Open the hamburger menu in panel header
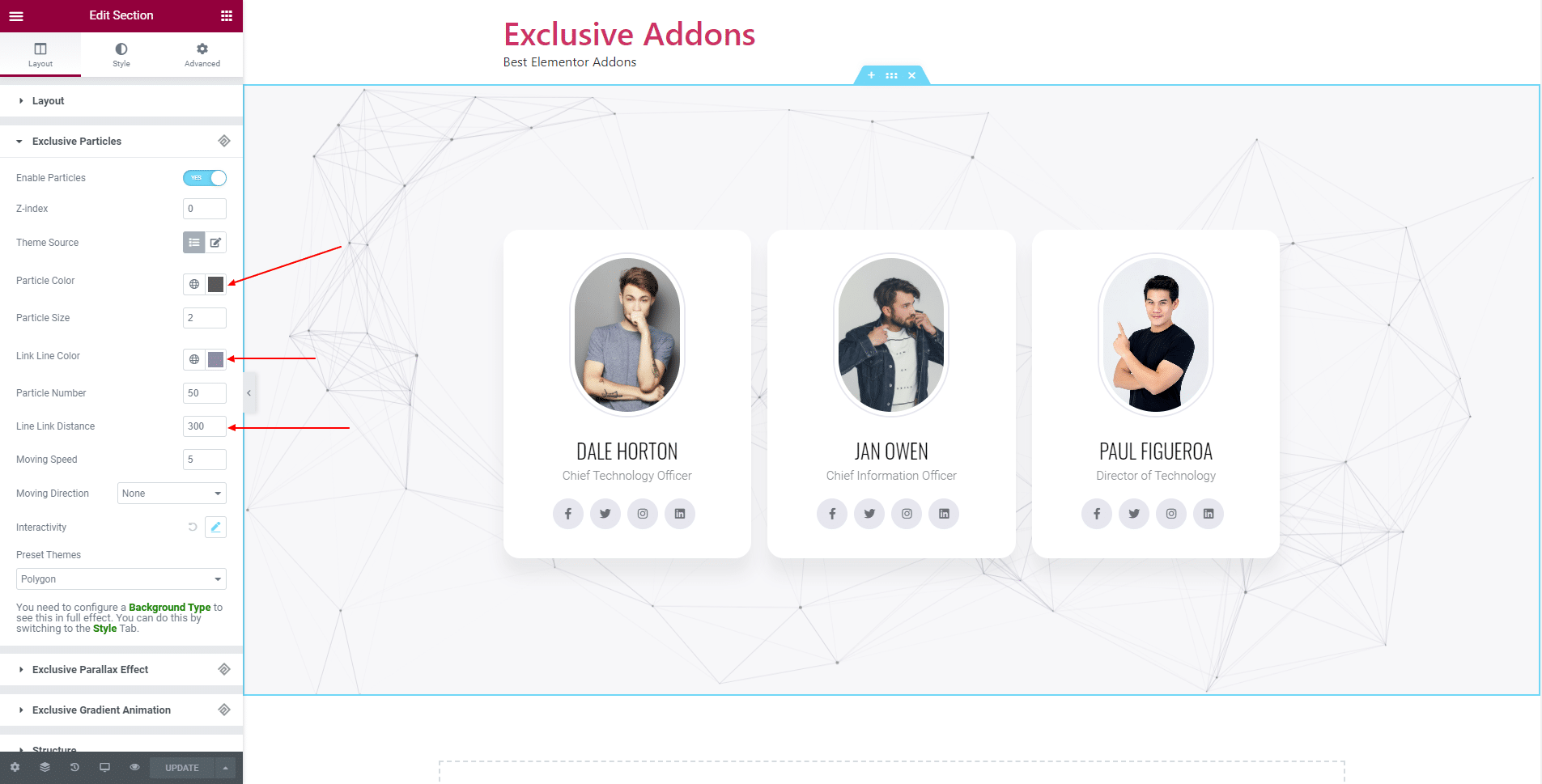Viewport: 1542px width, 784px height. coord(16,15)
